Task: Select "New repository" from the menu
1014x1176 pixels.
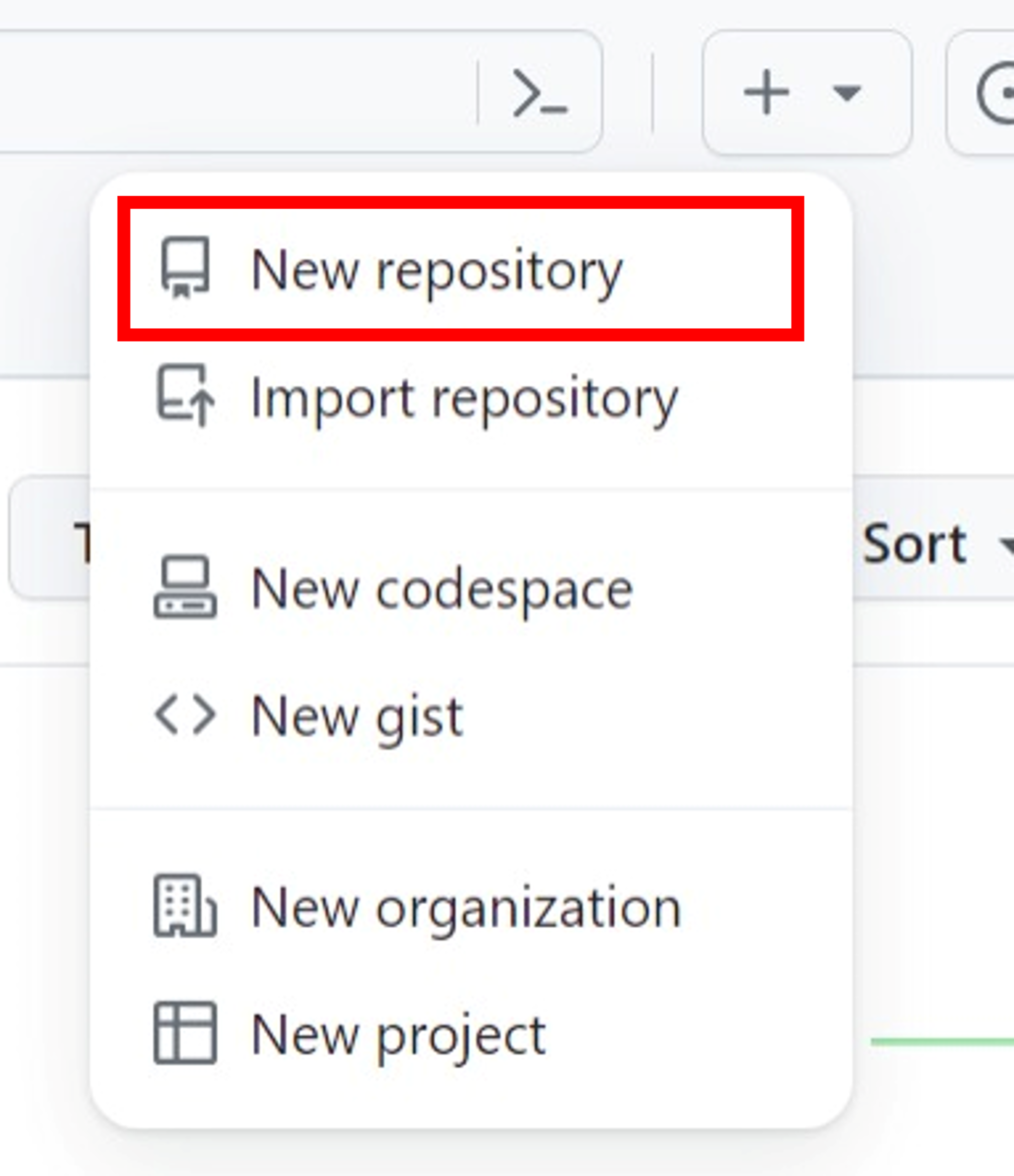Action: tap(436, 270)
